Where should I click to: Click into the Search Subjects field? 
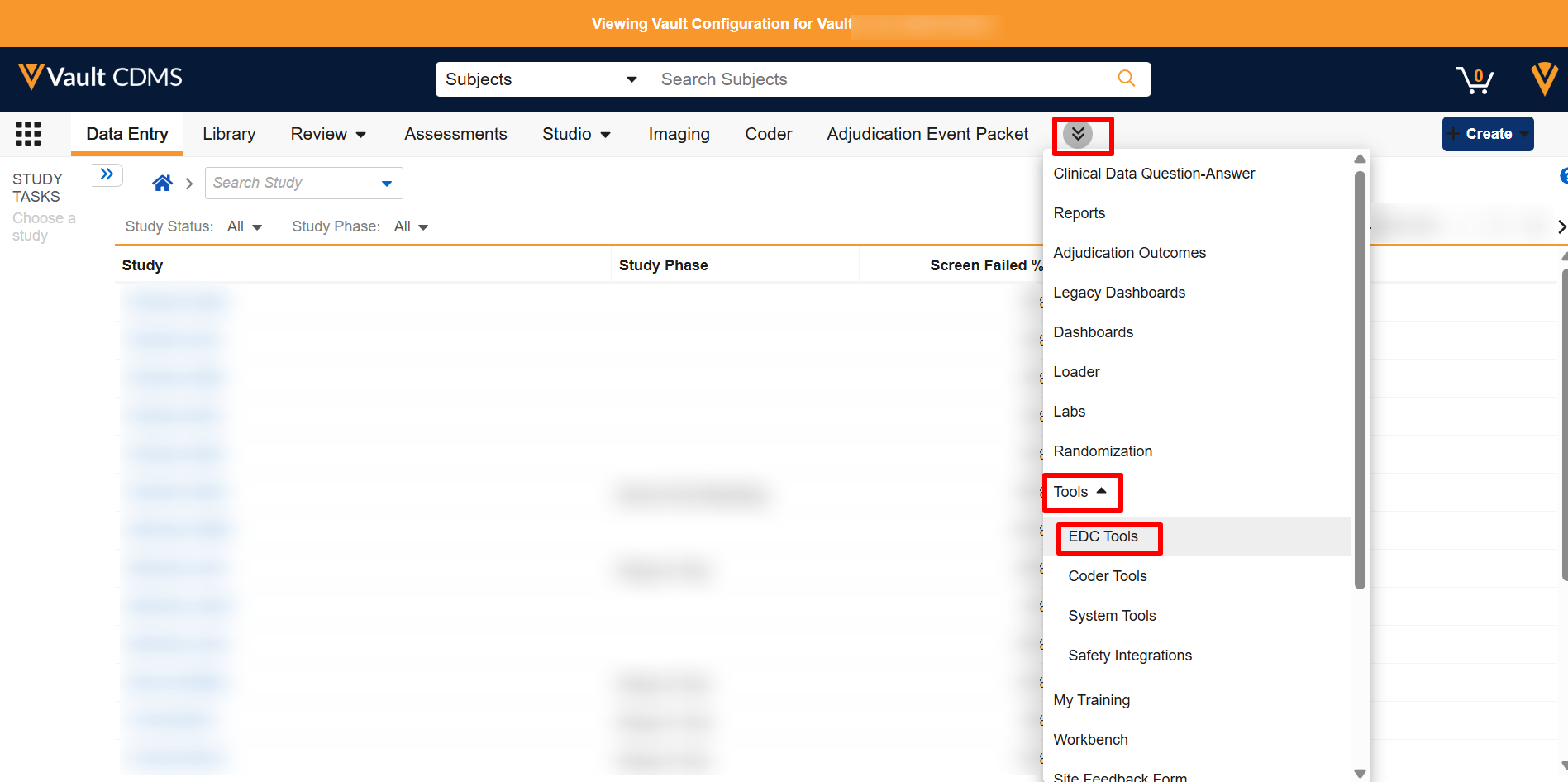pyautogui.click(x=884, y=79)
